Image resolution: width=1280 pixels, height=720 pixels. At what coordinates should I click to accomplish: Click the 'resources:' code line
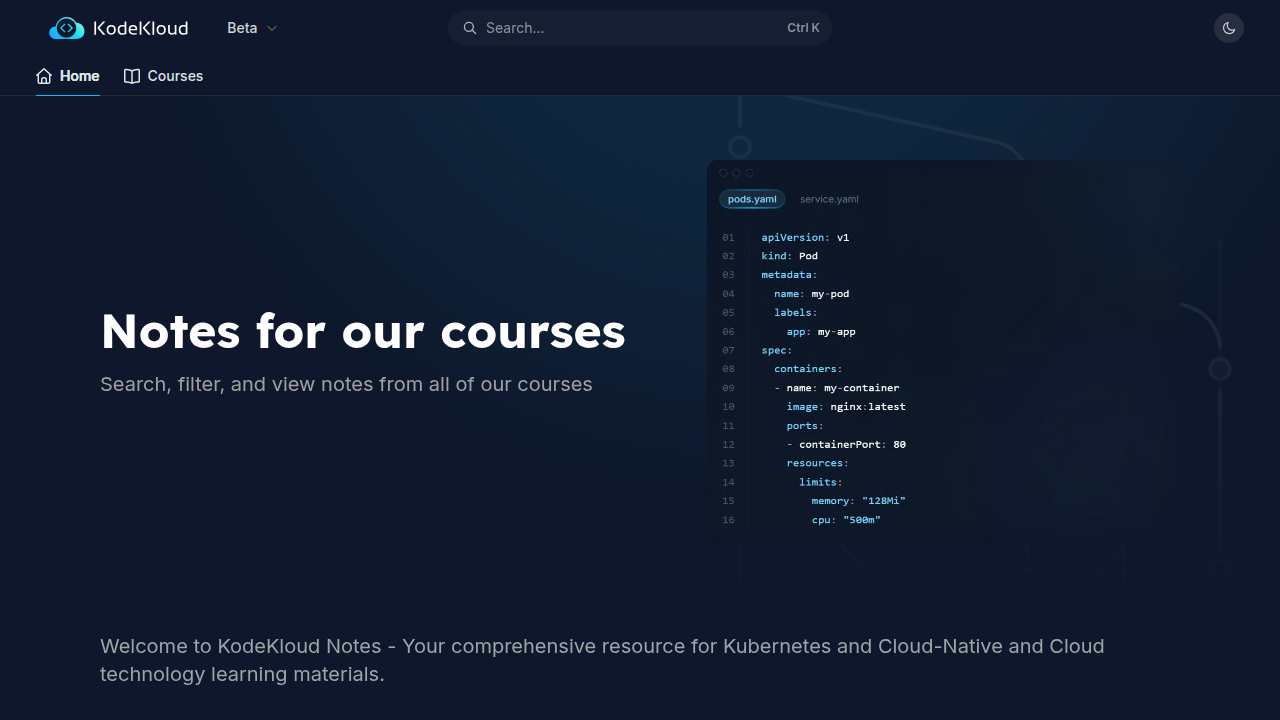click(817, 463)
